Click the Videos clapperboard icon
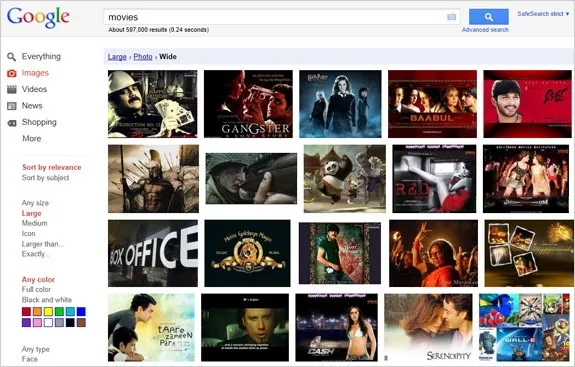 pyautogui.click(x=12, y=89)
